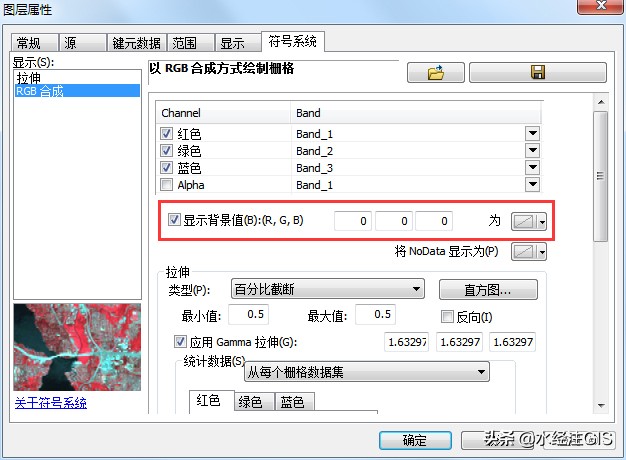Viewport: 626px width, 460px height.
Task: Click the background B value field
Action: [434, 221]
